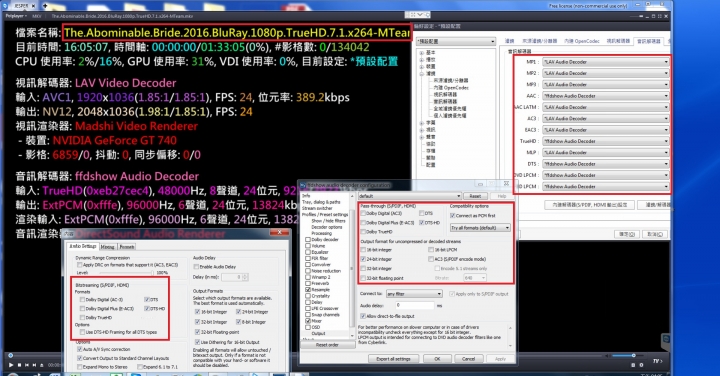Open the 'Connect to: any filter' dropdown

[414, 293]
